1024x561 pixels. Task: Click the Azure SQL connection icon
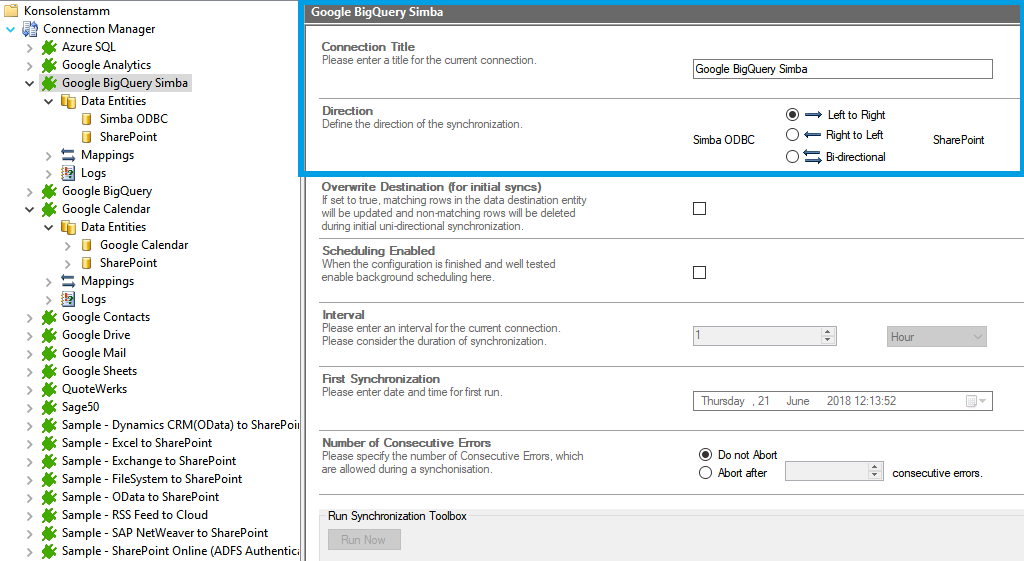pyautogui.click(x=49, y=47)
